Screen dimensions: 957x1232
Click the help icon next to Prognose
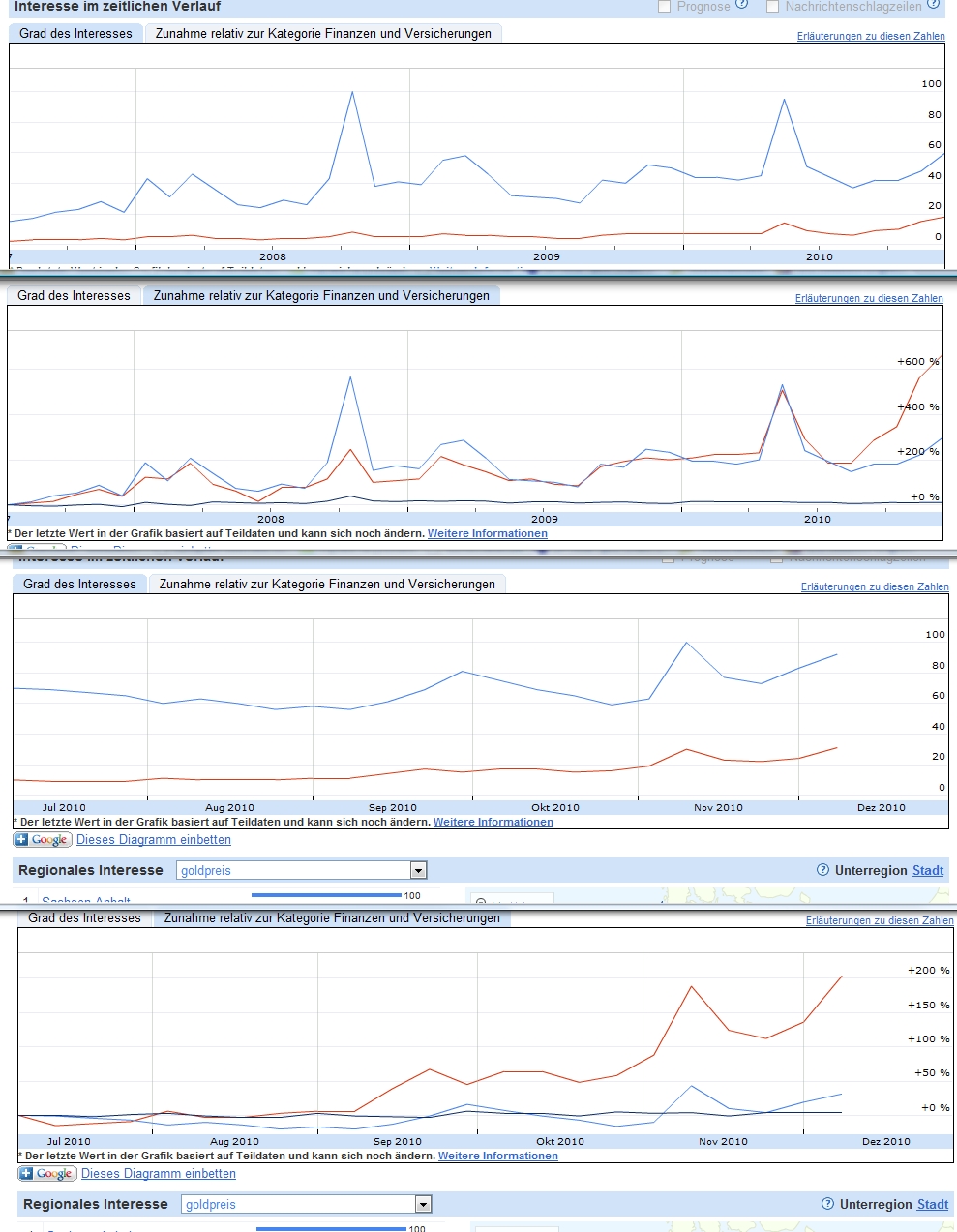tap(742, 5)
